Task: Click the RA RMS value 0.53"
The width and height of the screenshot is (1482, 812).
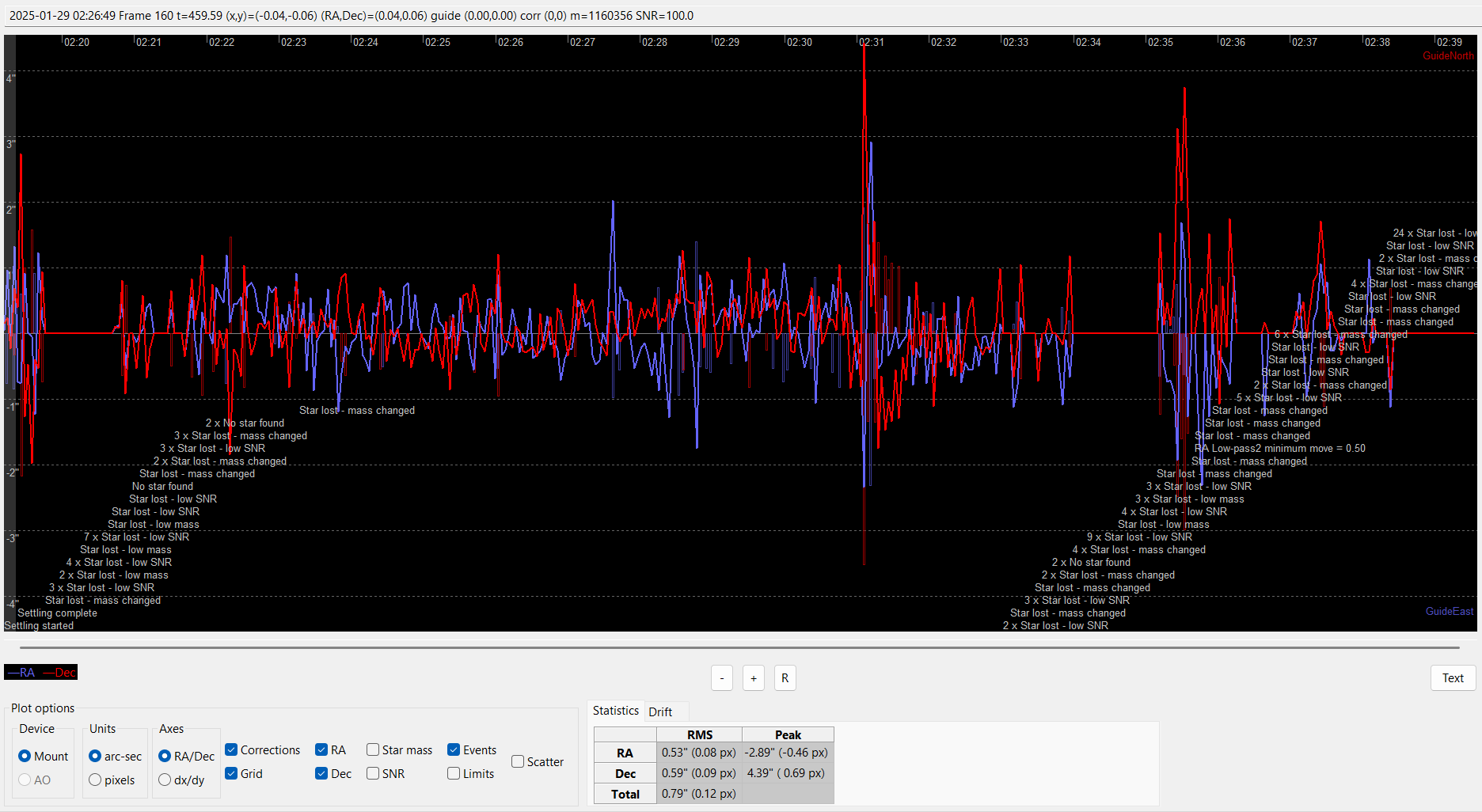Action: coord(699,753)
